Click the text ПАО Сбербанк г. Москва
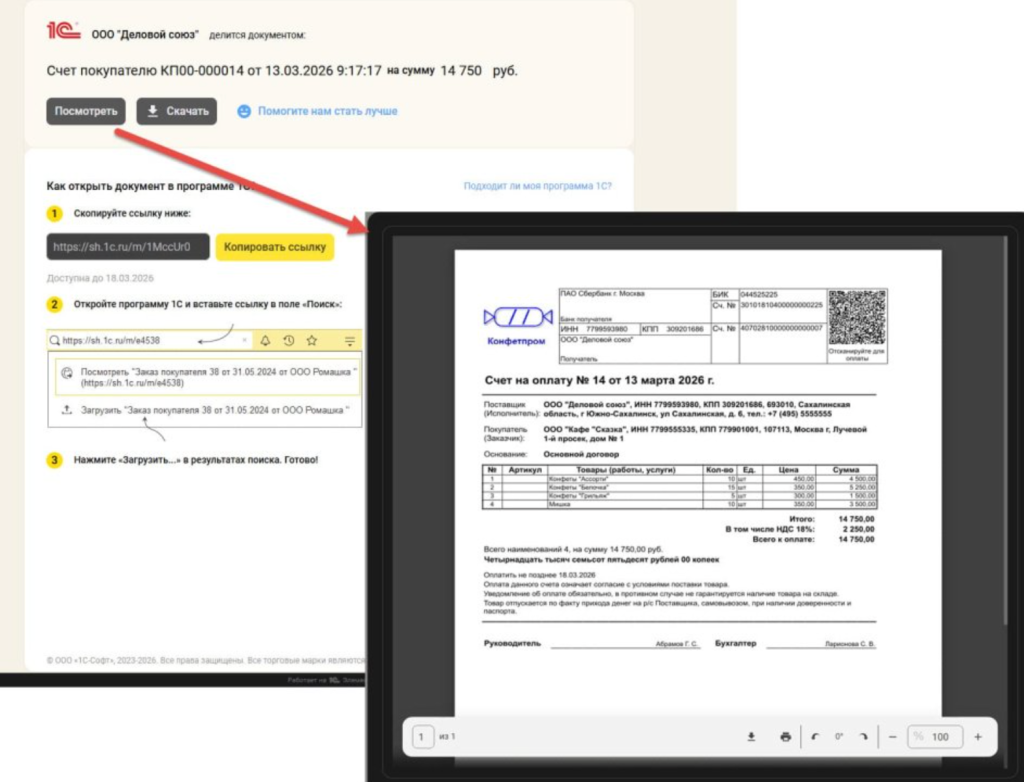Viewport: 1024px width, 782px height. (602, 294)
